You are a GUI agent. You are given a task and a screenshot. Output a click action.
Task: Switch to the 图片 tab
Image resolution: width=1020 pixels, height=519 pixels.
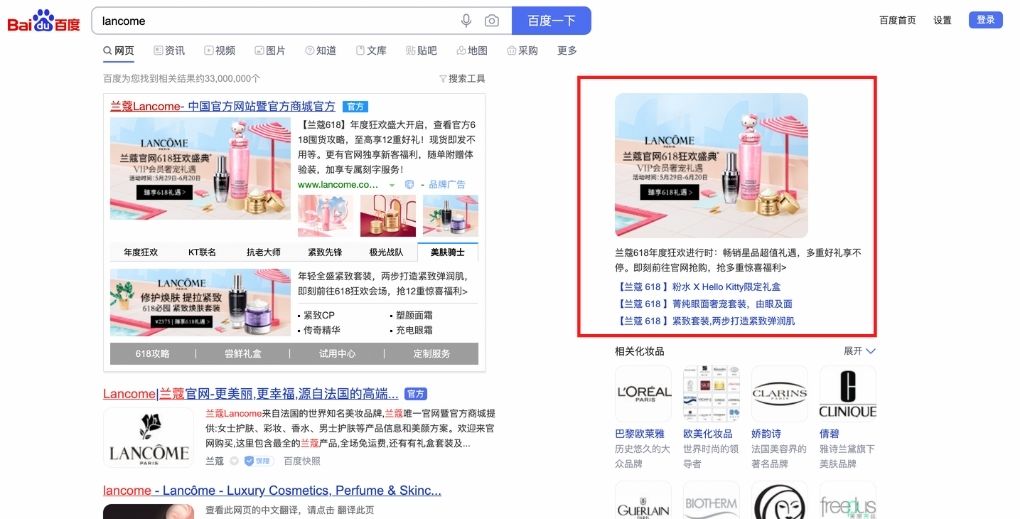(270, 51)
